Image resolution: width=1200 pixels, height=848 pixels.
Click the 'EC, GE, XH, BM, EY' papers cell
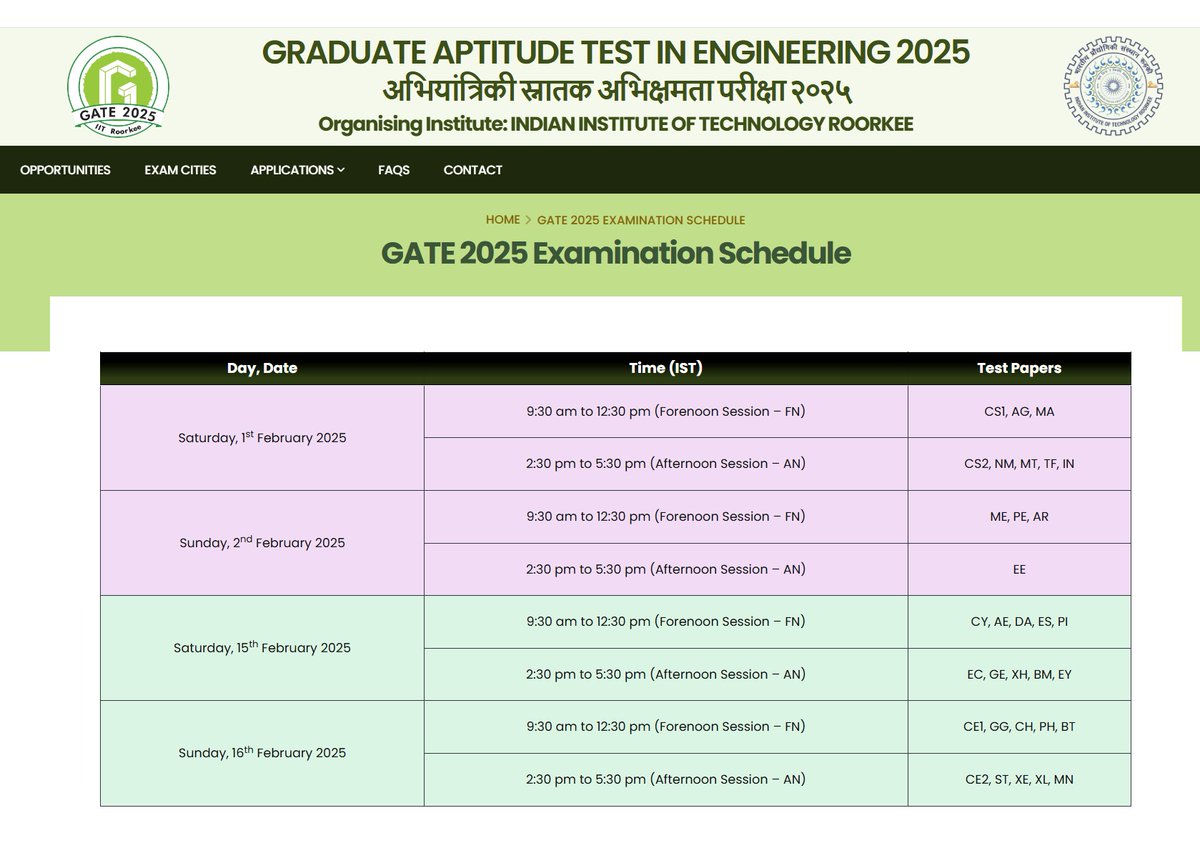(x=1019, y=674)
